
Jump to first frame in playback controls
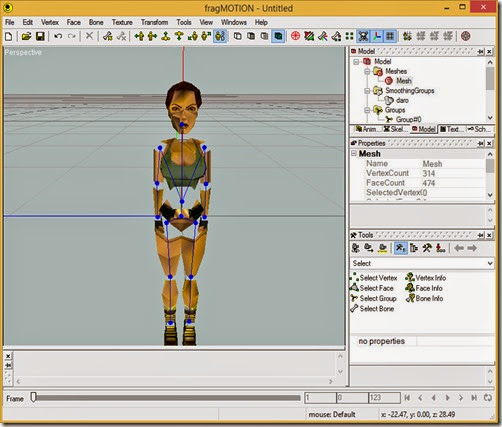coord(407,398)
